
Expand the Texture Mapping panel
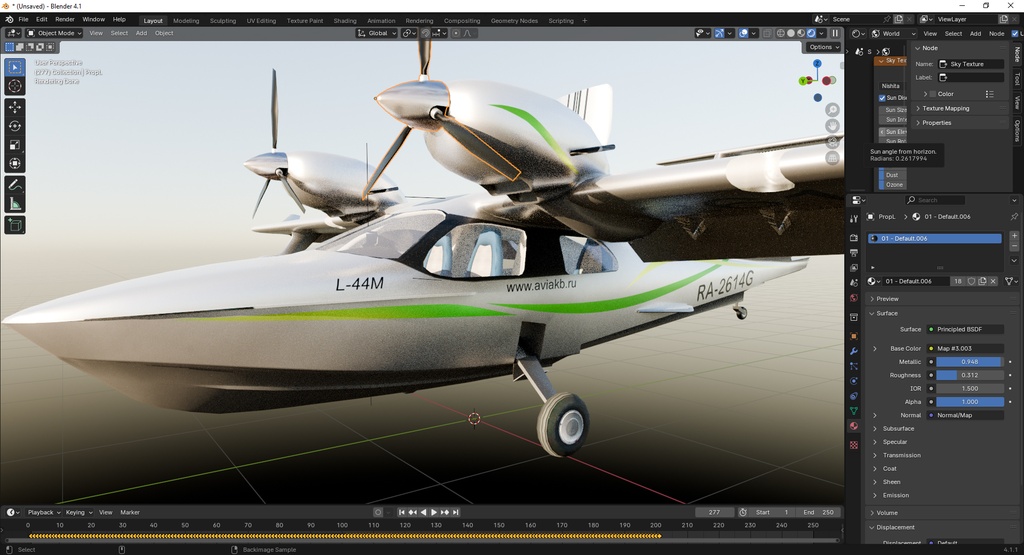coord(946,108)
